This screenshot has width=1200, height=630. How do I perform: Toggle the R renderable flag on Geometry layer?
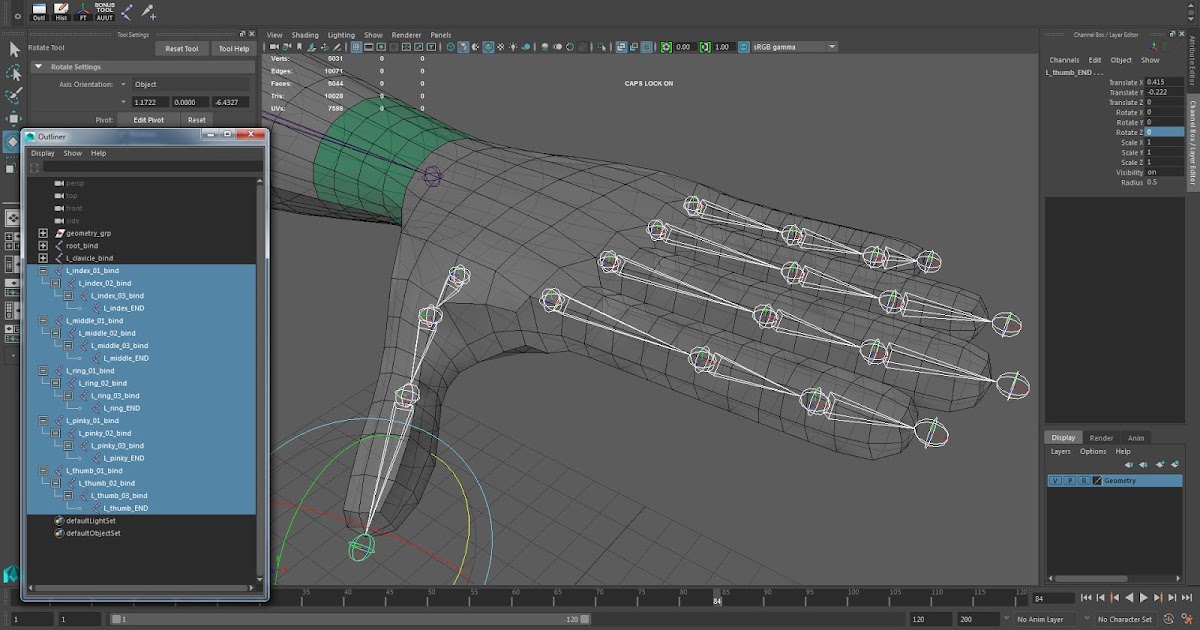pyautogui.click(x=1084, y=481)
